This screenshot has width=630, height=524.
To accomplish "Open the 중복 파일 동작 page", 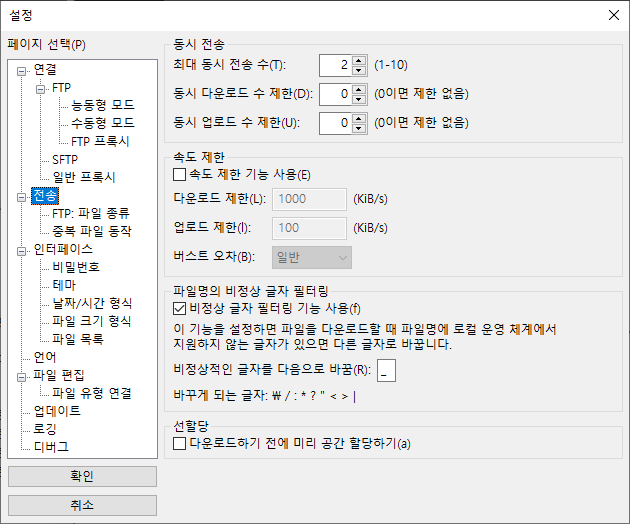I will coord(92,231).
